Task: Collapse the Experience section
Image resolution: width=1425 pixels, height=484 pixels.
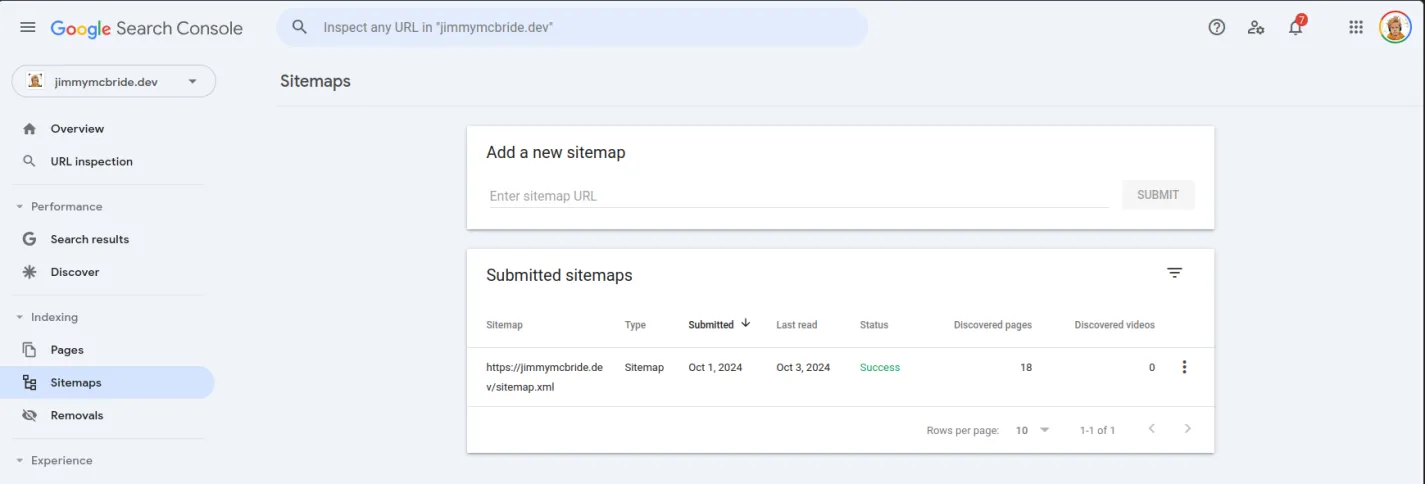Action: coord(20,461)
